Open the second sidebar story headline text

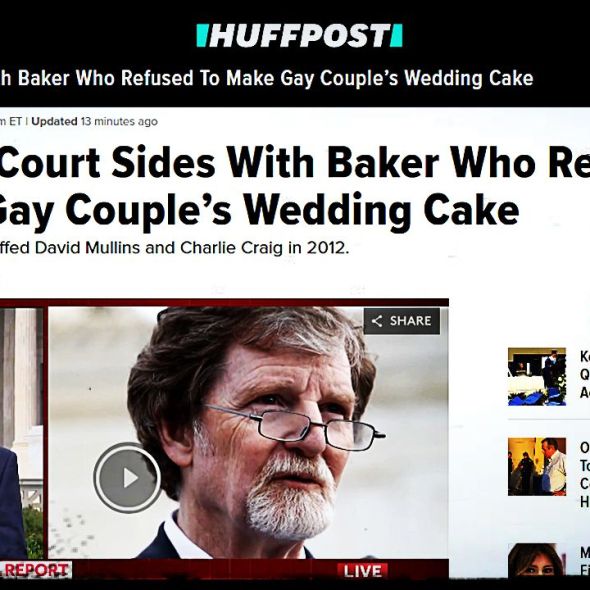pyautogui.click(x=585, y=474)
